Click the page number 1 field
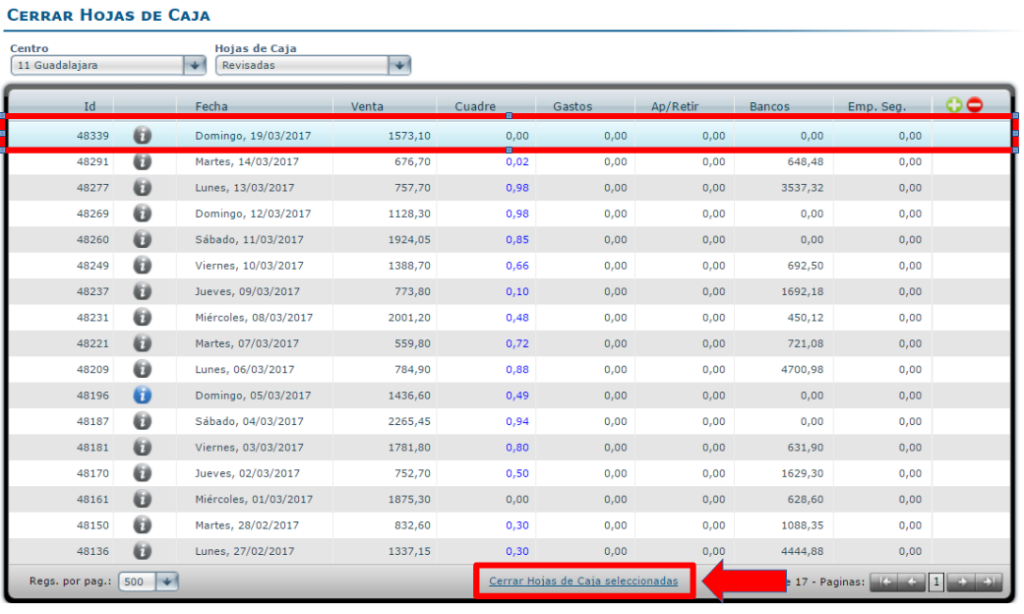 coord(937,582)
